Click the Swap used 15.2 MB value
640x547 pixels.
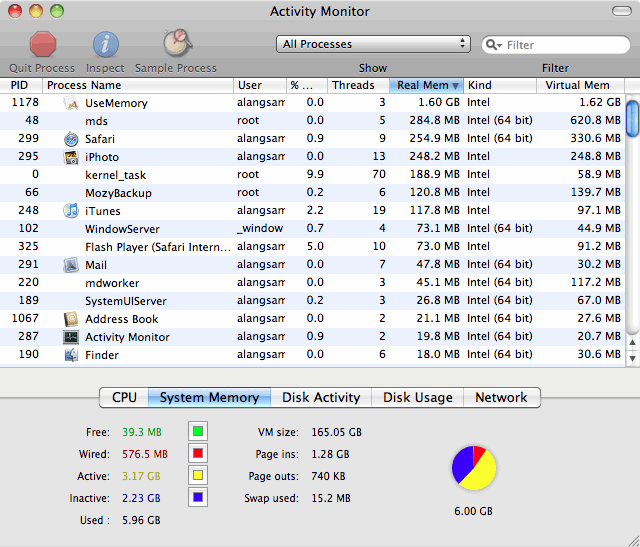coord(331,498)
